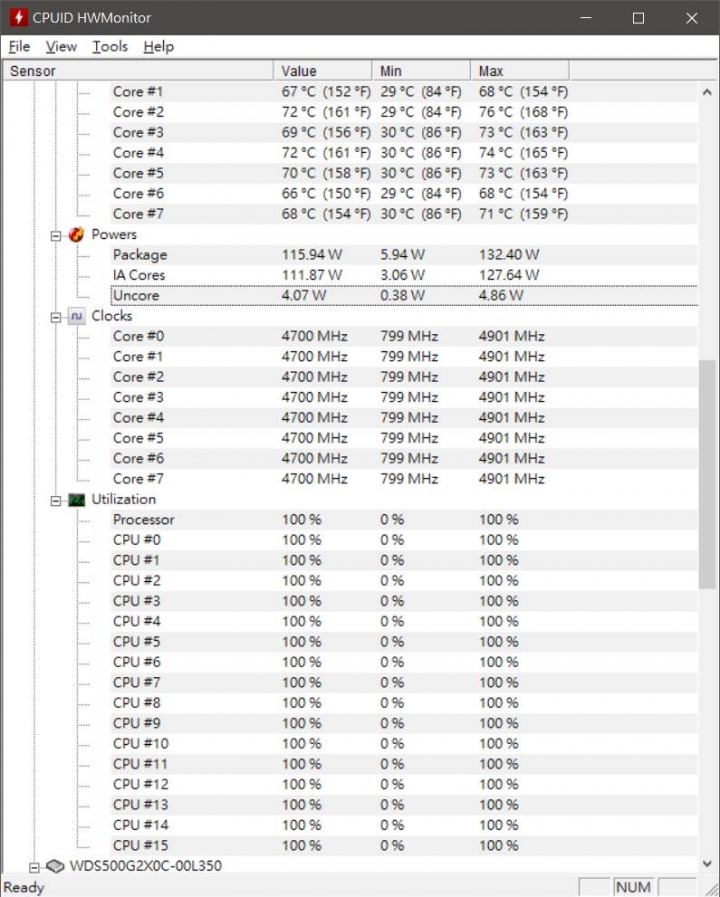
Task: Click the Powers flame icon
Action: click(76, 235)
